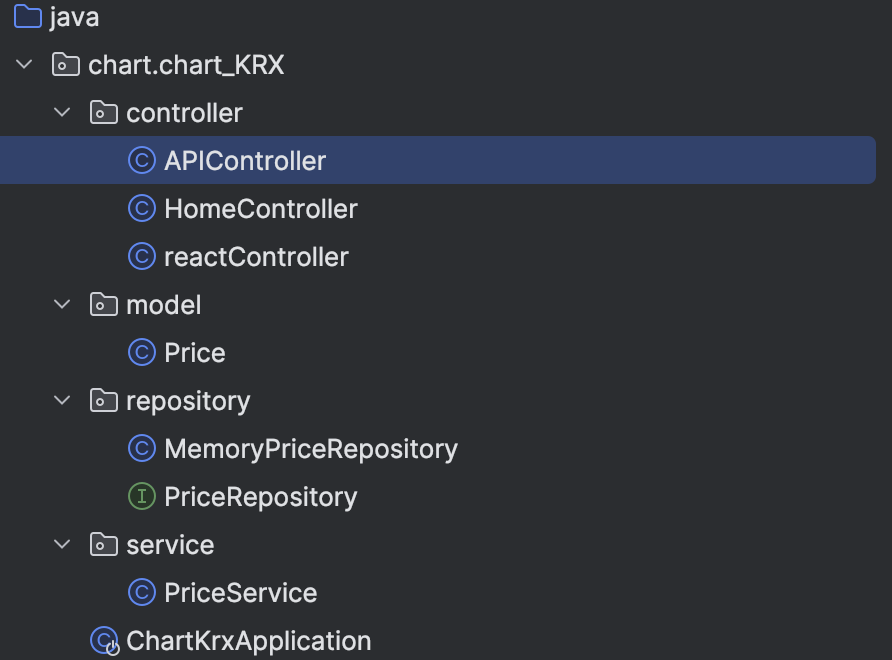Viewport: 892px width, 660px height.
Task: Click the java folder icon
Action: (28, 17)
